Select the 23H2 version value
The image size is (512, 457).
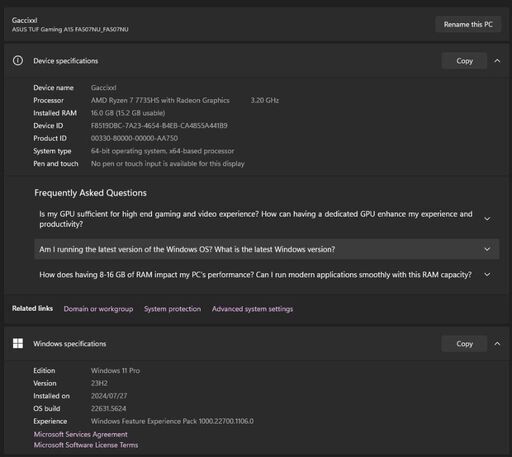[99, 383]
